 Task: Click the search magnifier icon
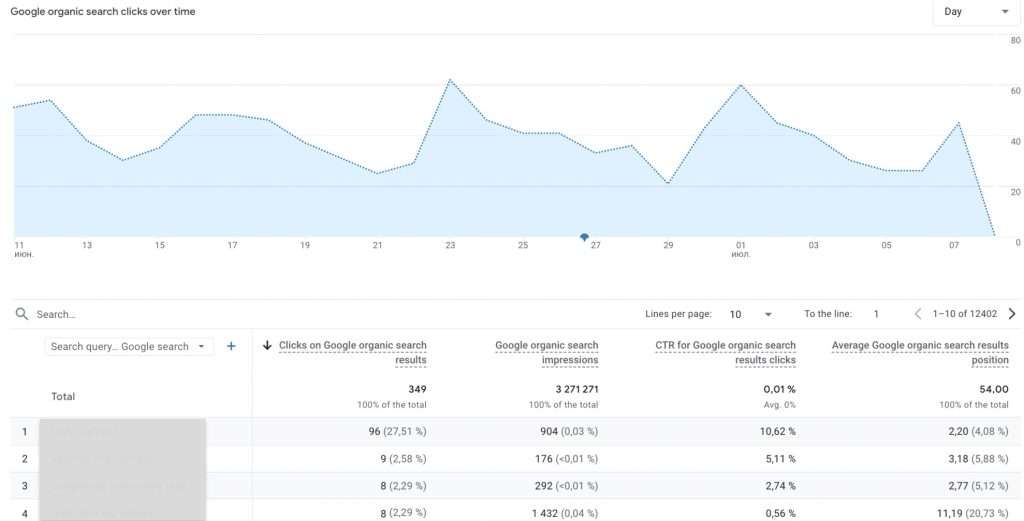click(22, 314)
